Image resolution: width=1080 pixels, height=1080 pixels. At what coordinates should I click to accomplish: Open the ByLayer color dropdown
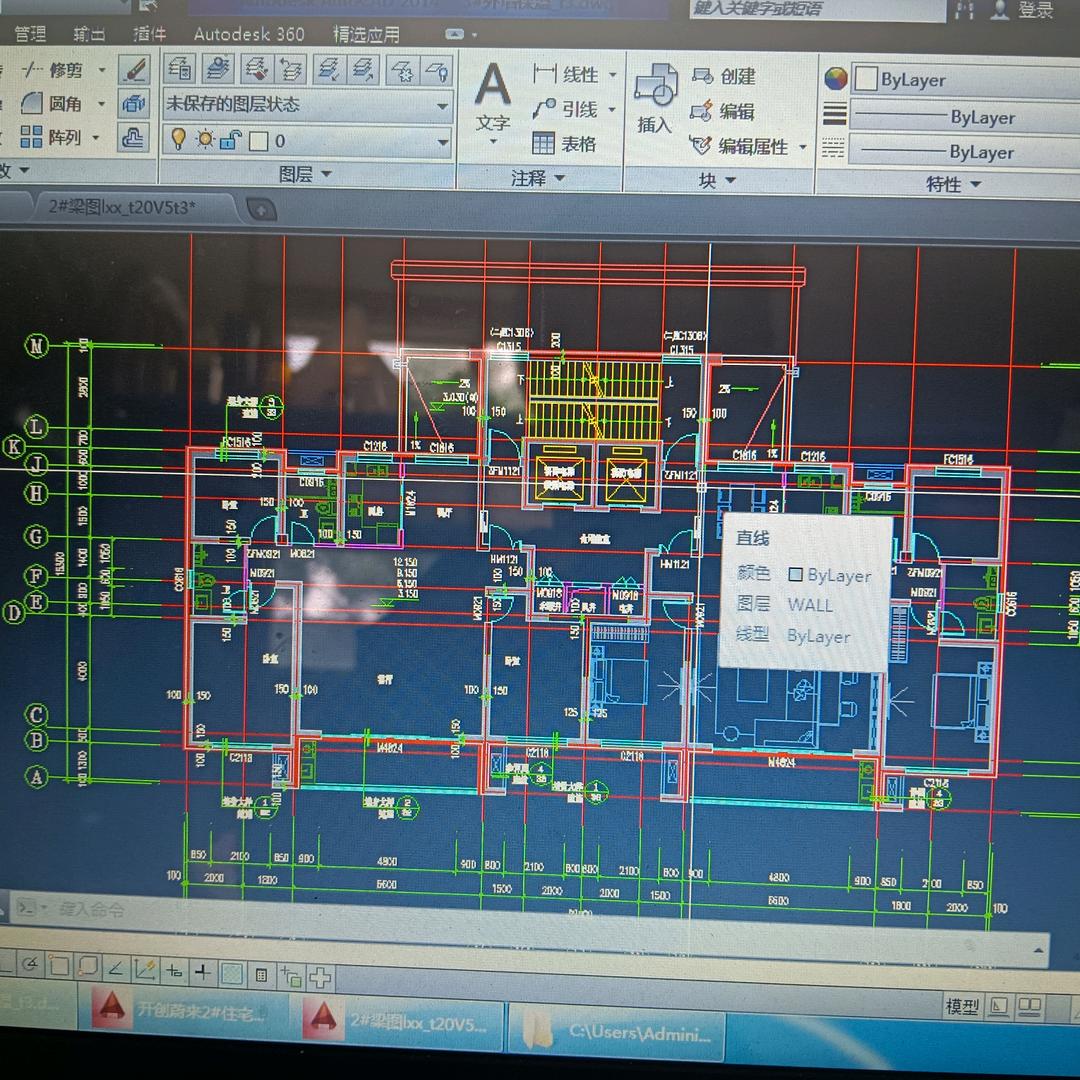coord(950,80)
